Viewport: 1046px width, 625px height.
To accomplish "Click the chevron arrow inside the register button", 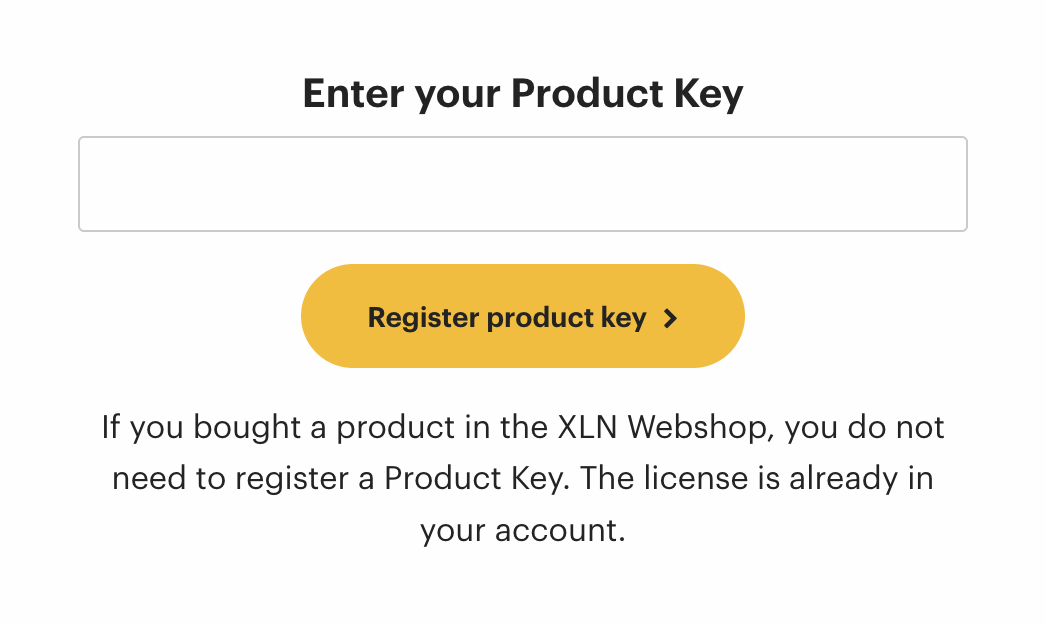I will (671, 317).
